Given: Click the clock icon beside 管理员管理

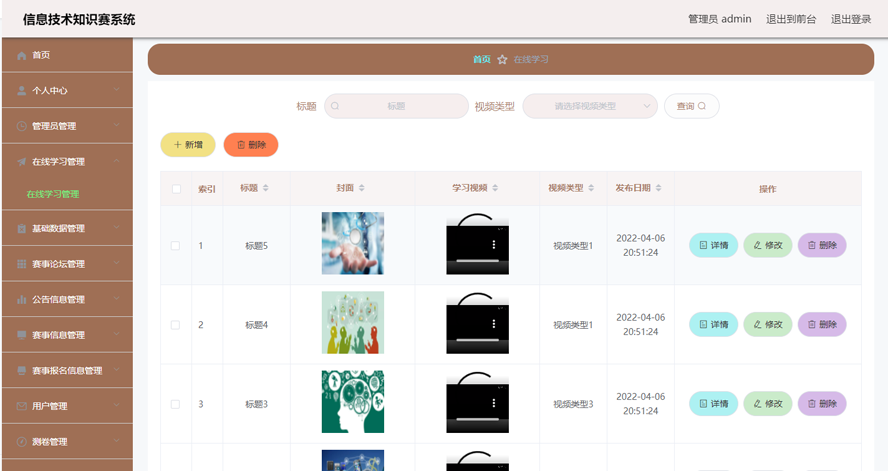Looking at the screenshot, I should [22, 126].
